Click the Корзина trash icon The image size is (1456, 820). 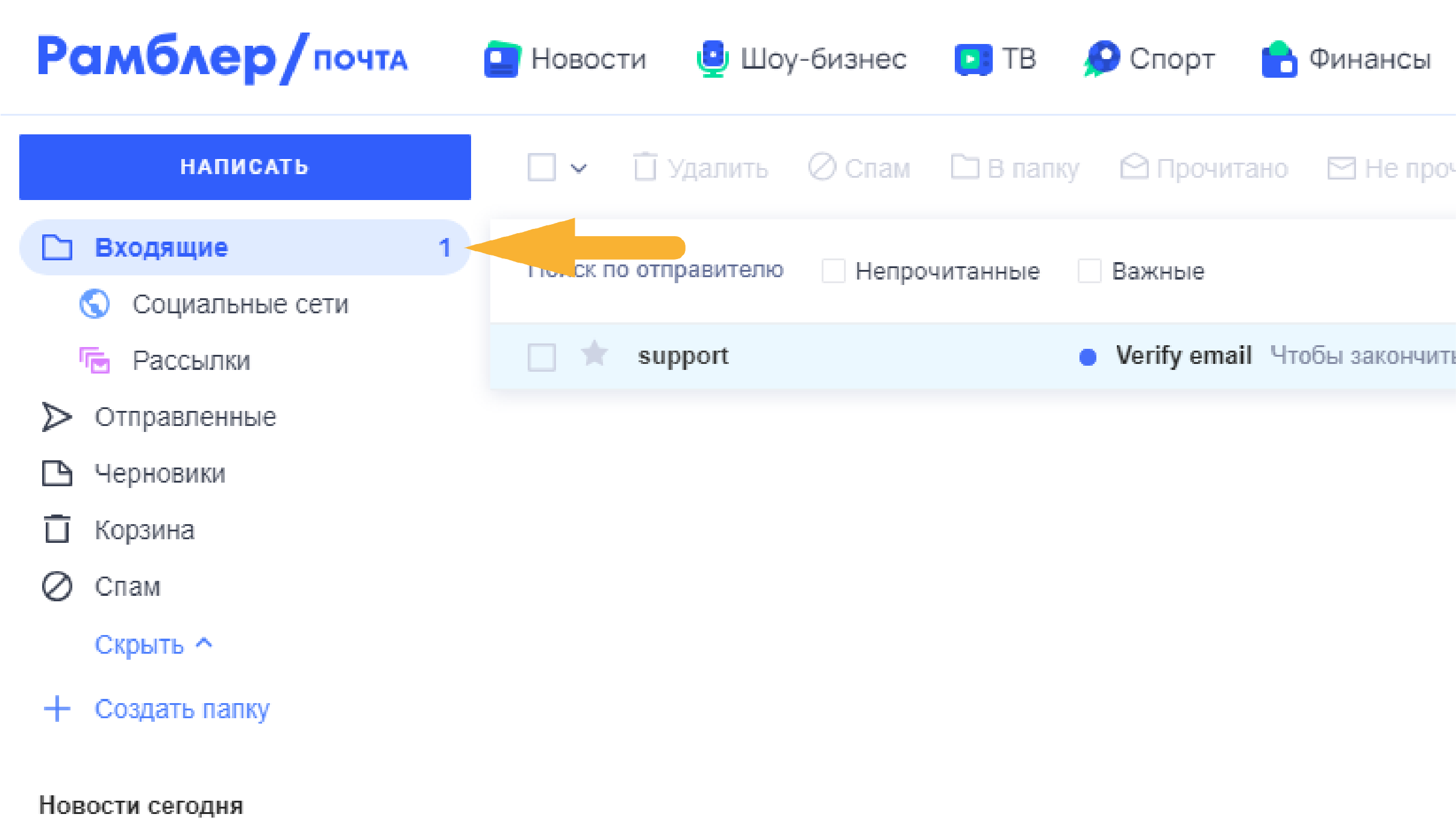pyautogui.click(x=56, y=530)
